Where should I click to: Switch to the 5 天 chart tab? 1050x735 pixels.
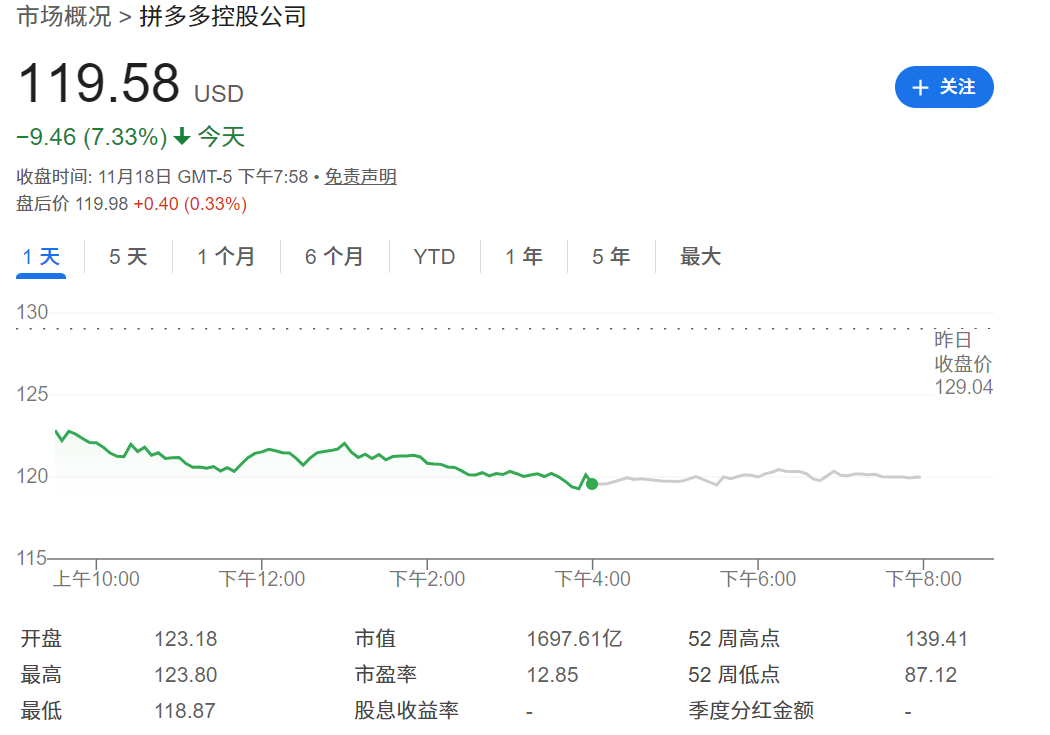tap(128, 257)
